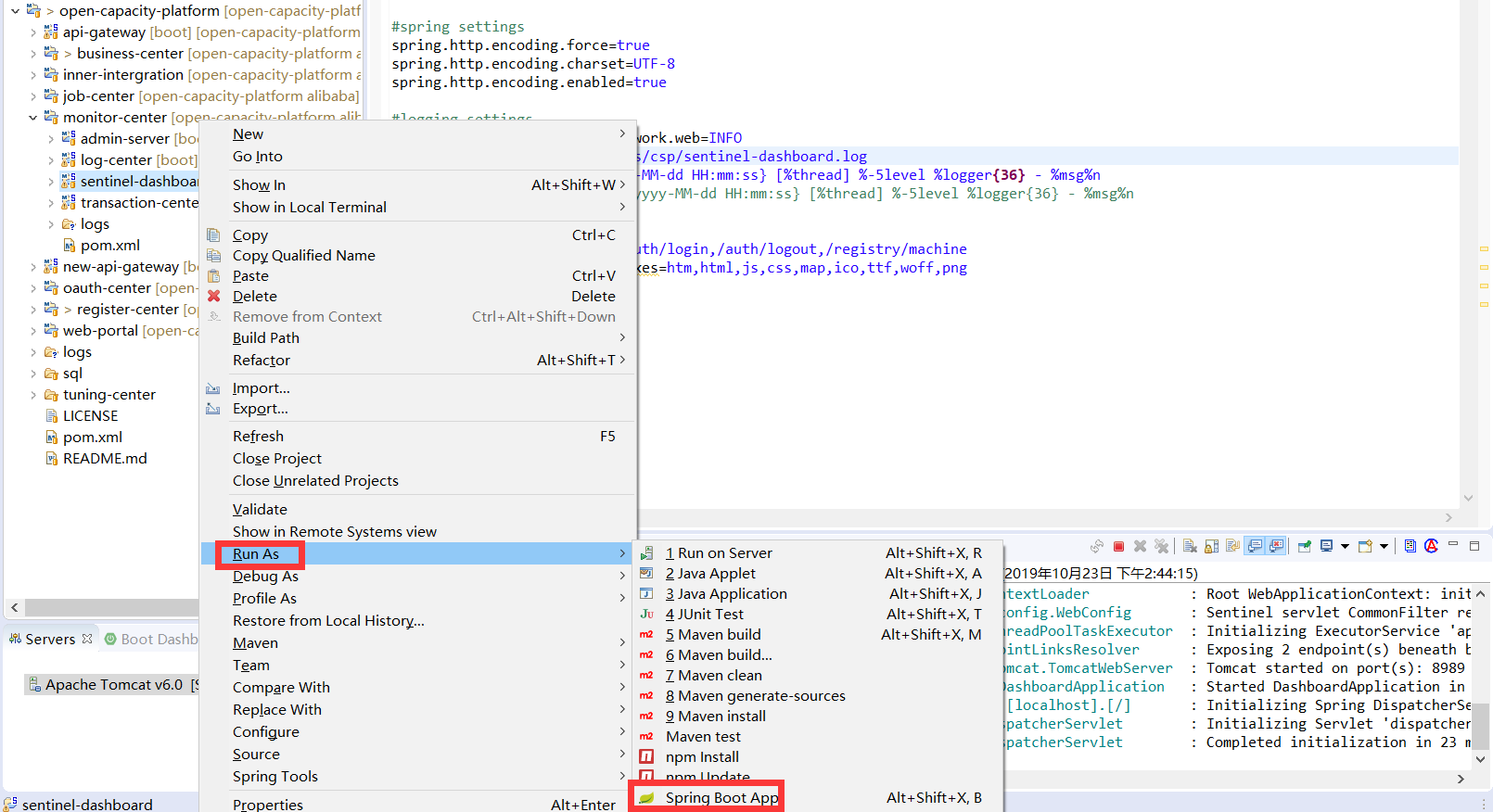Select 7 Maven clean
Viewport: 1493px width, 812px height.
point(818,675)
